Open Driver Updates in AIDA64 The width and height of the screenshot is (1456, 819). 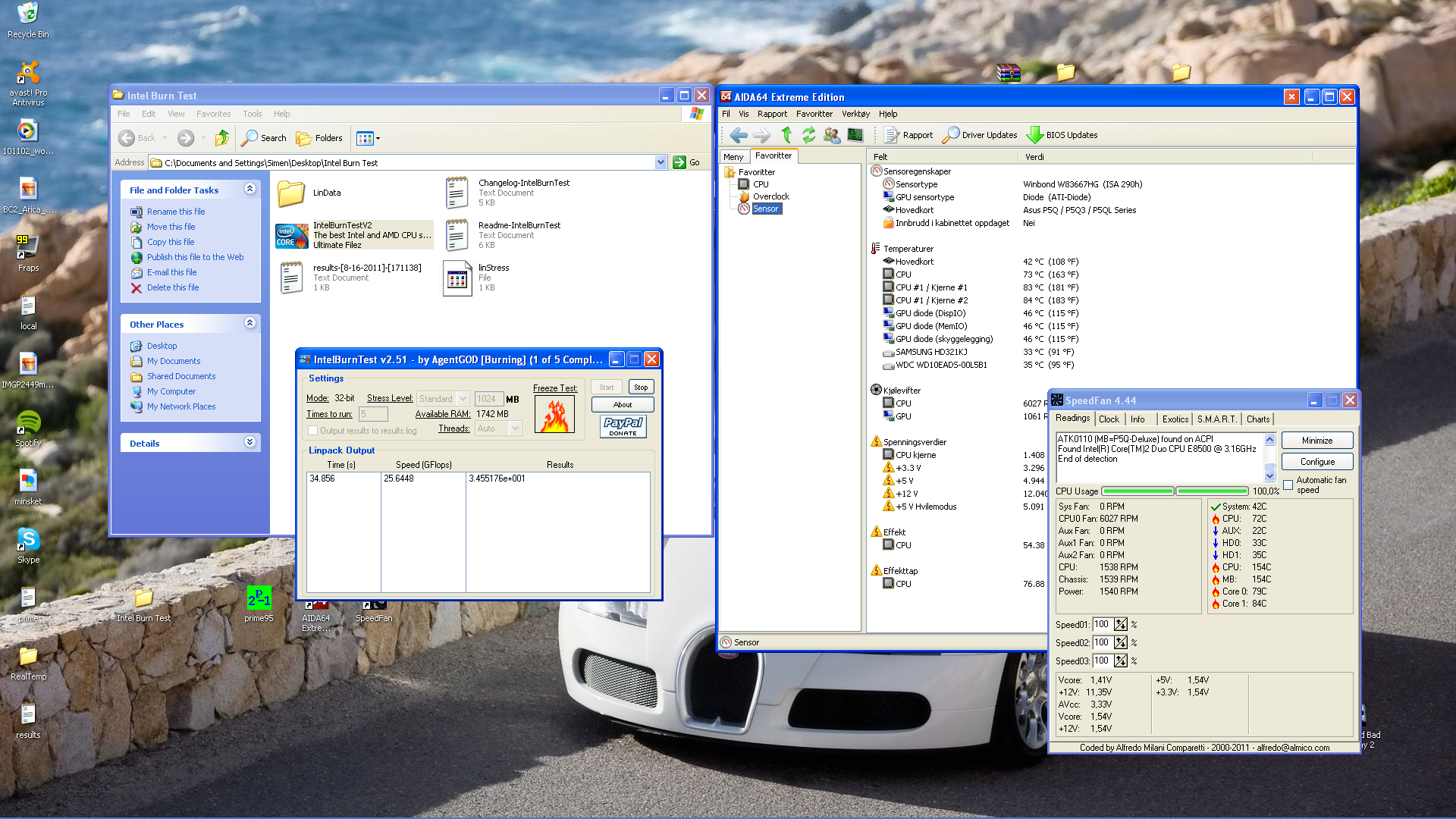(x=980, y=135)
